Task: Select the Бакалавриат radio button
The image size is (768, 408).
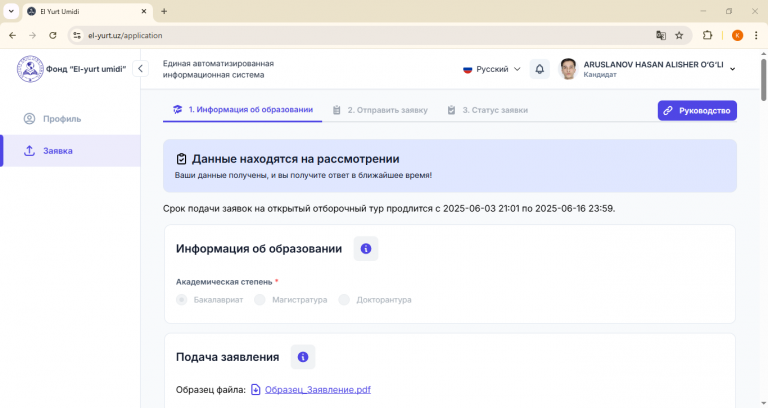Action: pos(181,300)
